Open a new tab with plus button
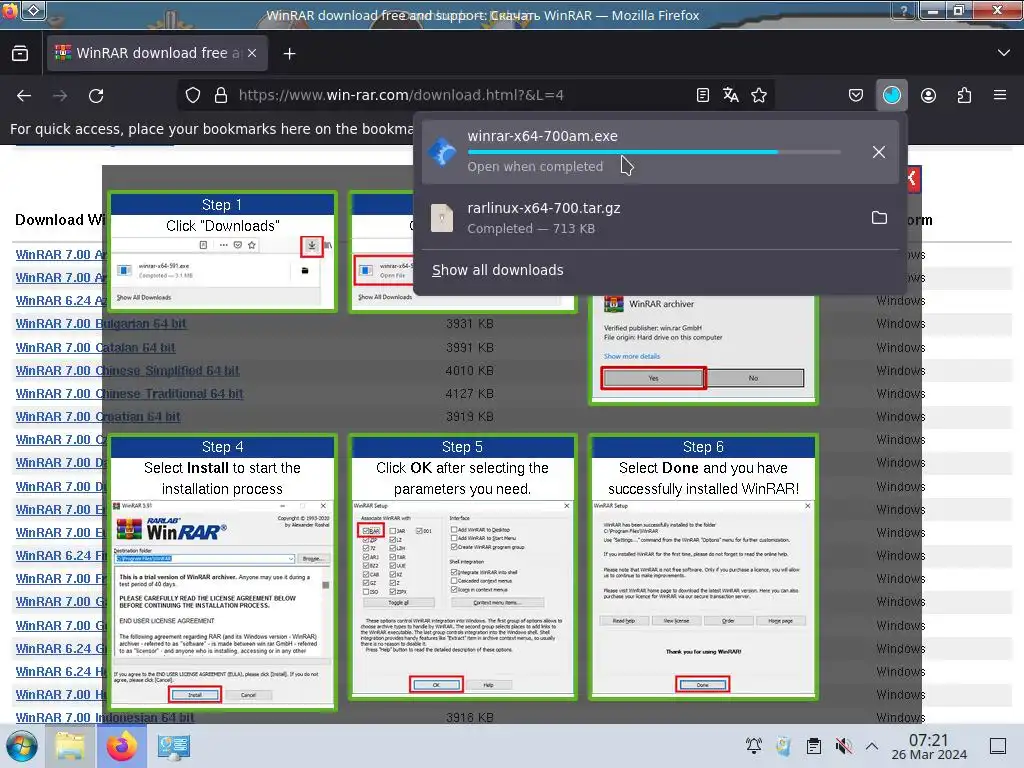The height and width of the screenshot is (768, 1024). point(289,54)
